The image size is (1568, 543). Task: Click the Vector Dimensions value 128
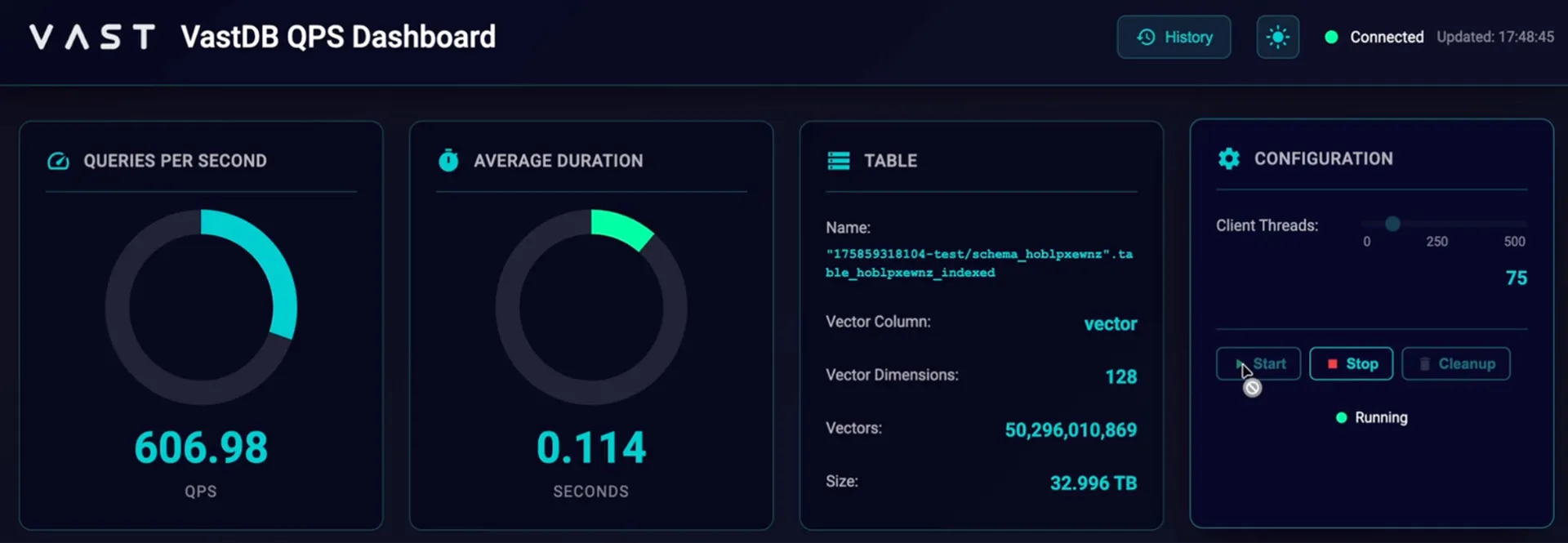pyautogui.click(x=1120, y=376)
